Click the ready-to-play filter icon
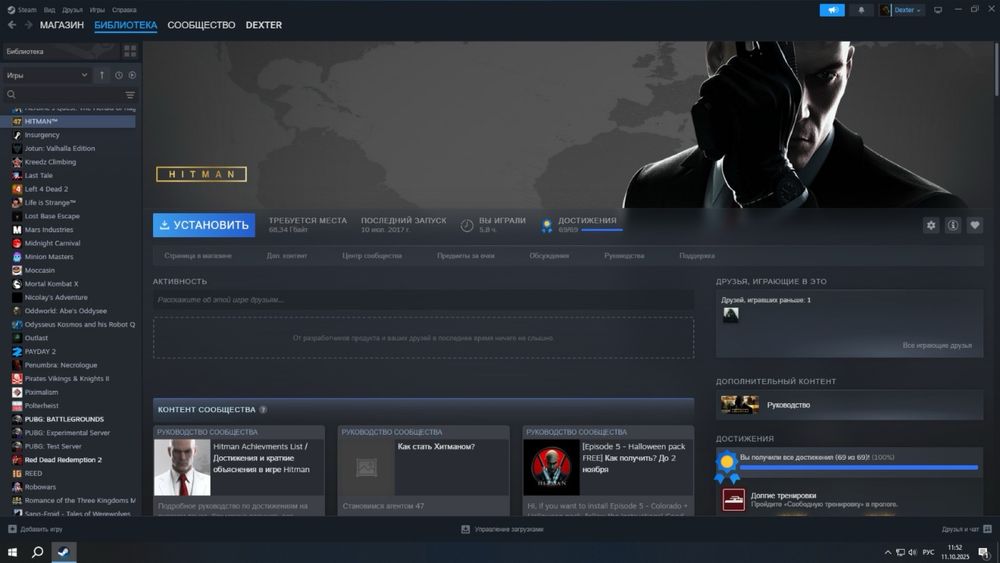This screenshot has height=563, width=1000. (132, 75)
